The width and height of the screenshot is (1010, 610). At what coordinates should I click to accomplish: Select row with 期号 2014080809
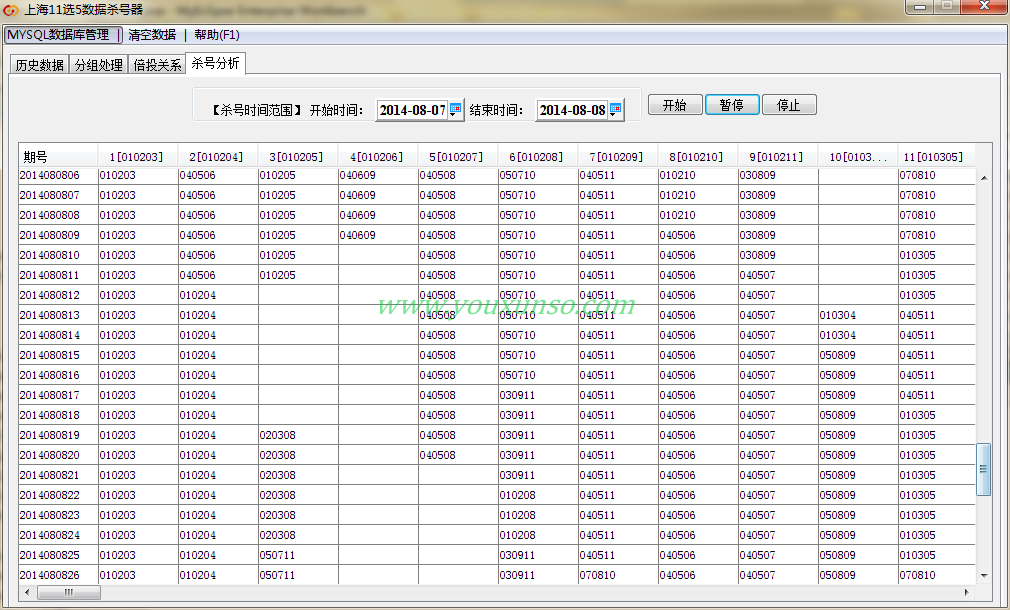click(497, 235)
